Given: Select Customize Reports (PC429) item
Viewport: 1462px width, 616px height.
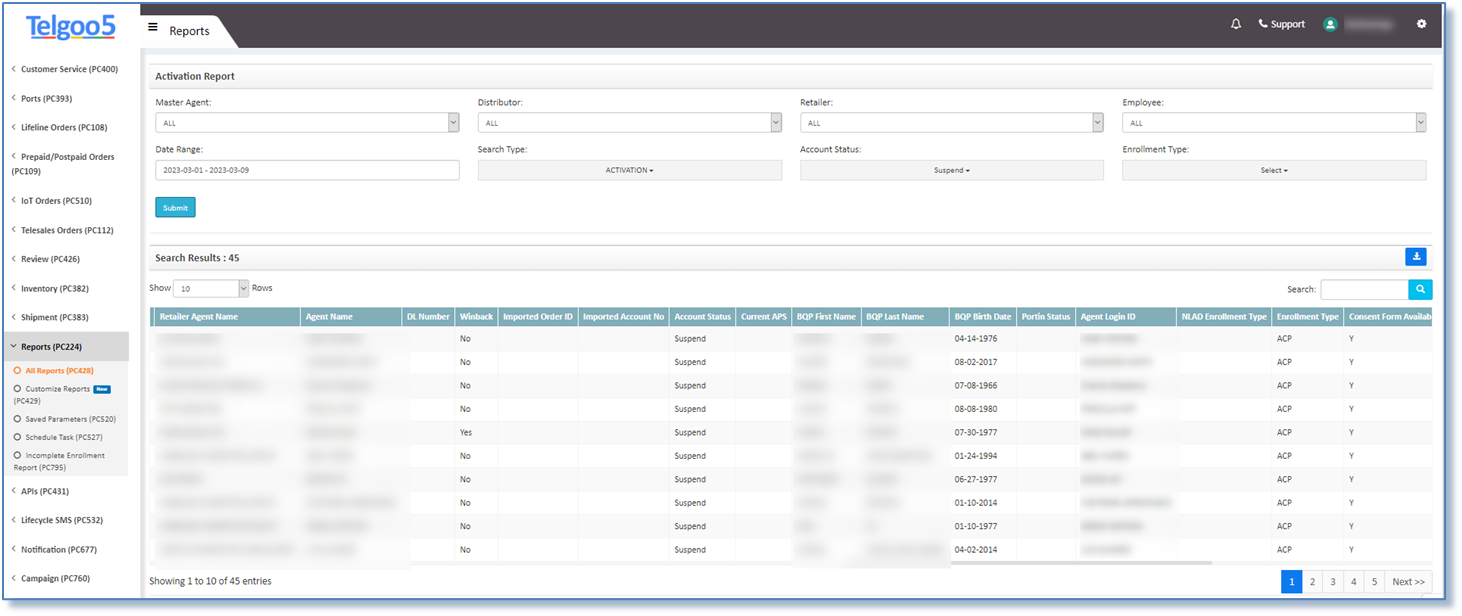Looking at the screenshot, I should pos(62,394).
